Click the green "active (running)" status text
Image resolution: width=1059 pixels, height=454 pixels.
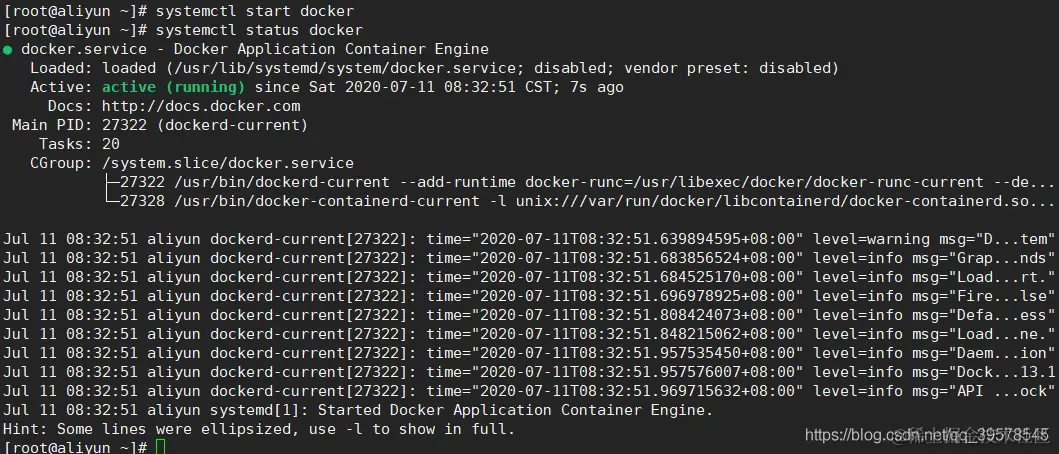(174, 87)
